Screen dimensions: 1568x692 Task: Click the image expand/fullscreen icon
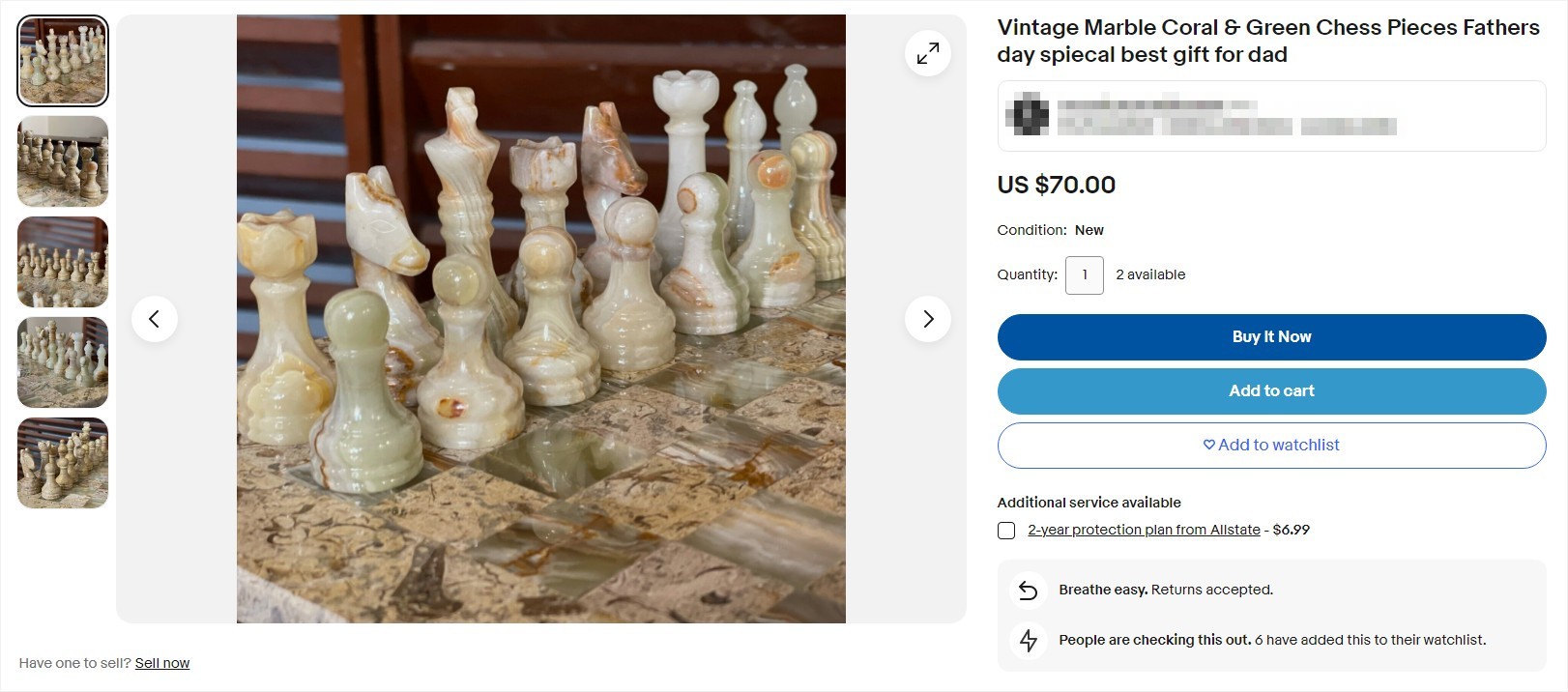[x=927, y=53]
